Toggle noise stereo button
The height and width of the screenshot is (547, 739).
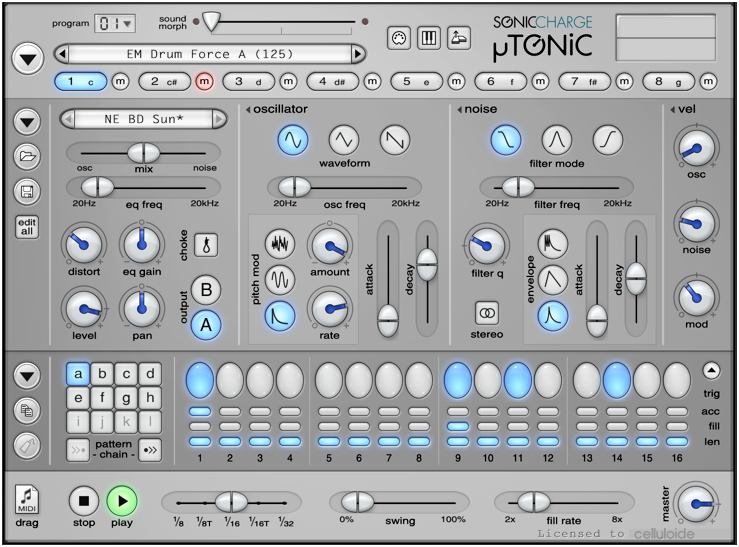click(x=487, y=313)
